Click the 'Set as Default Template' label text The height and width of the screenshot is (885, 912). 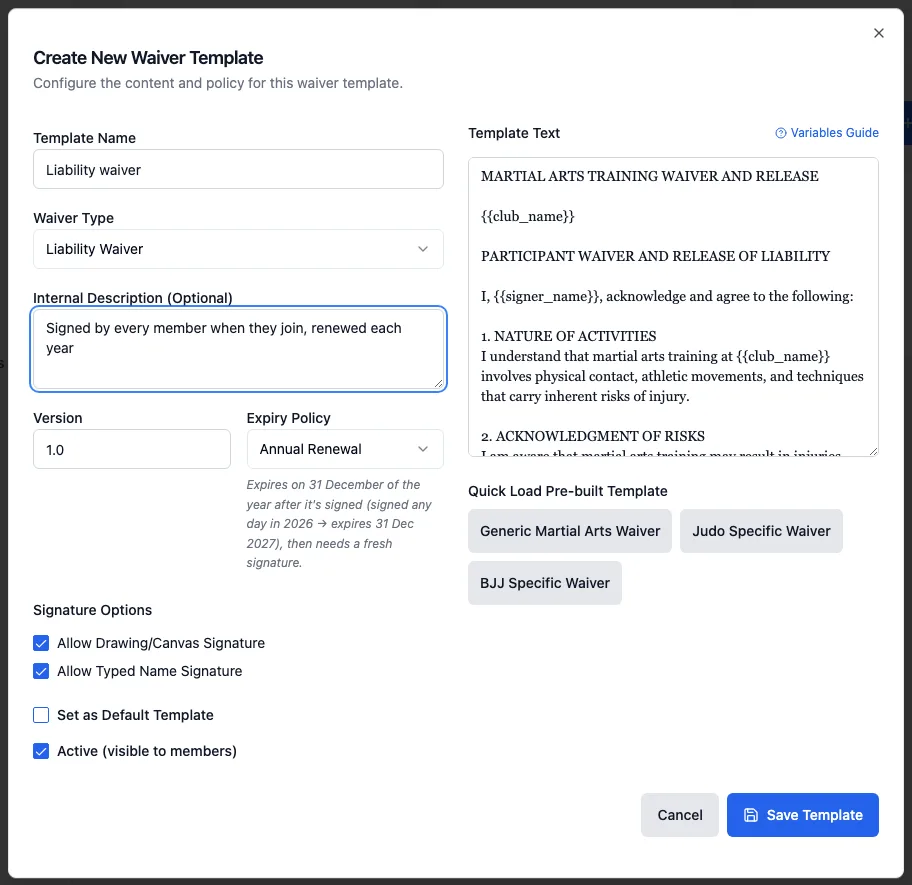135,715
